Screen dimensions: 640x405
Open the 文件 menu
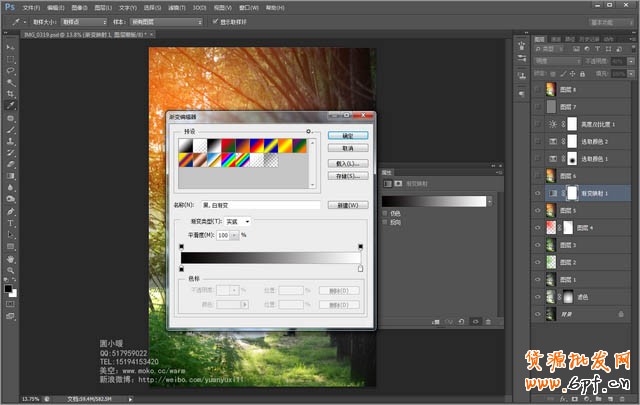point(31,6)
